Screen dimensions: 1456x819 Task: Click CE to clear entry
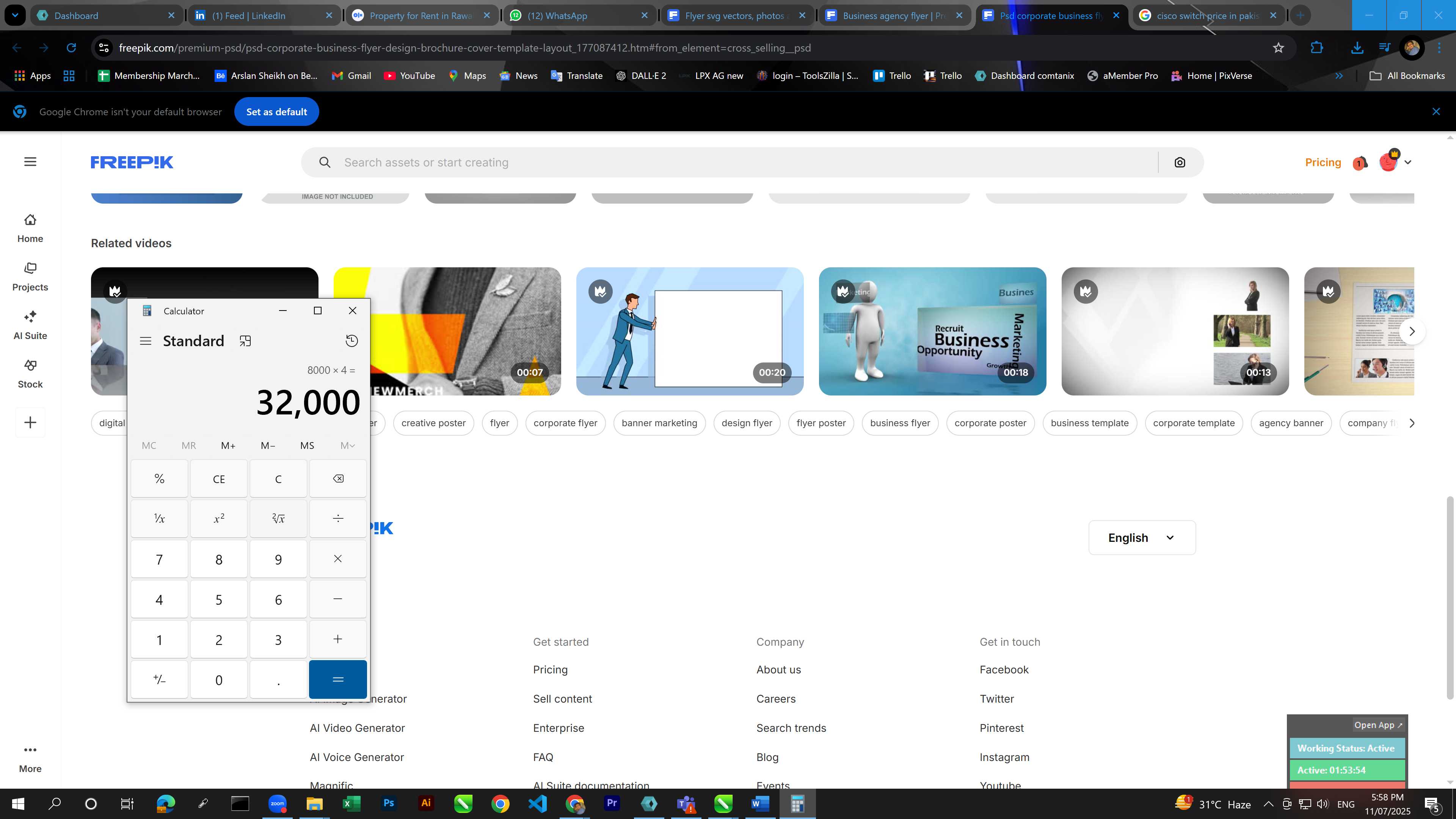[x=219, y=479]
